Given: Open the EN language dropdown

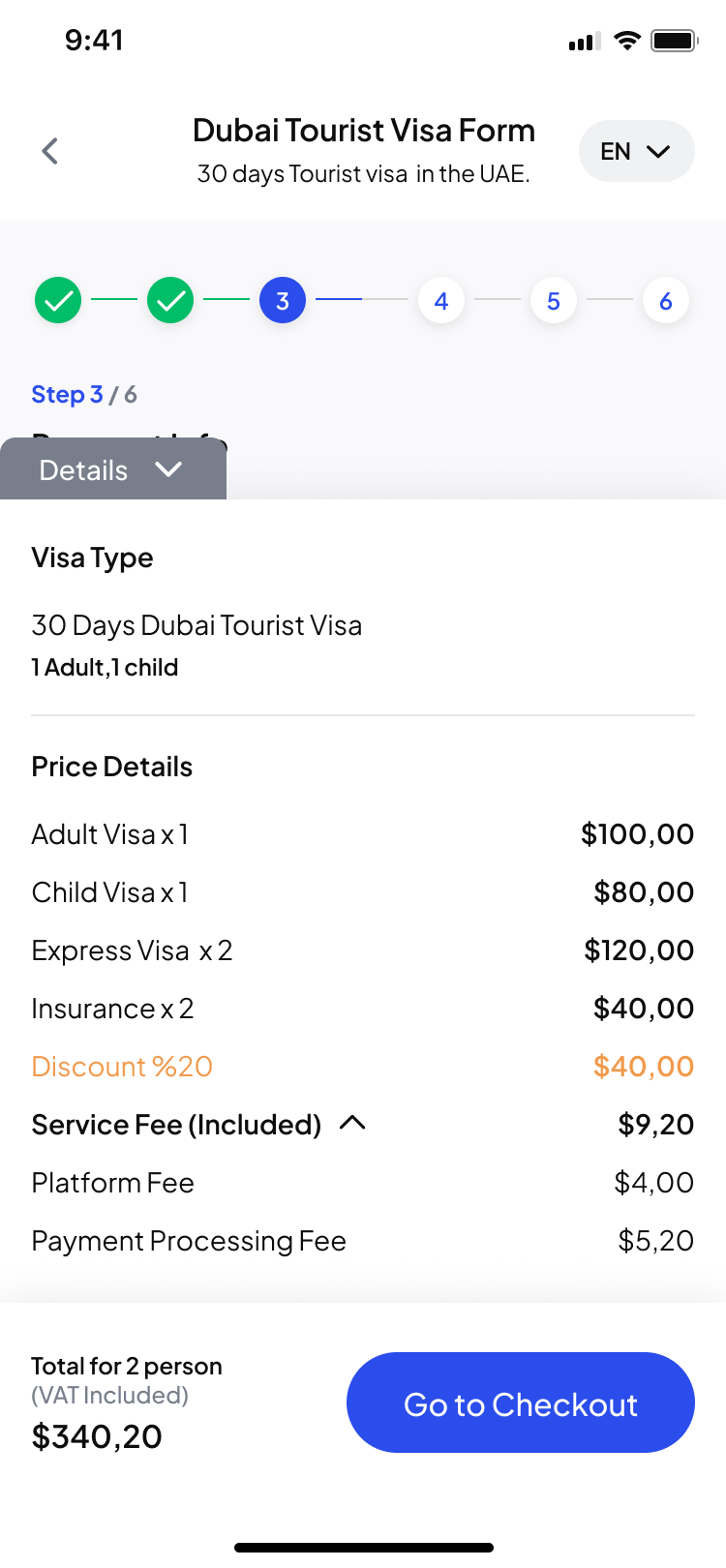Looking at the screenshot, I should point(636,151).
